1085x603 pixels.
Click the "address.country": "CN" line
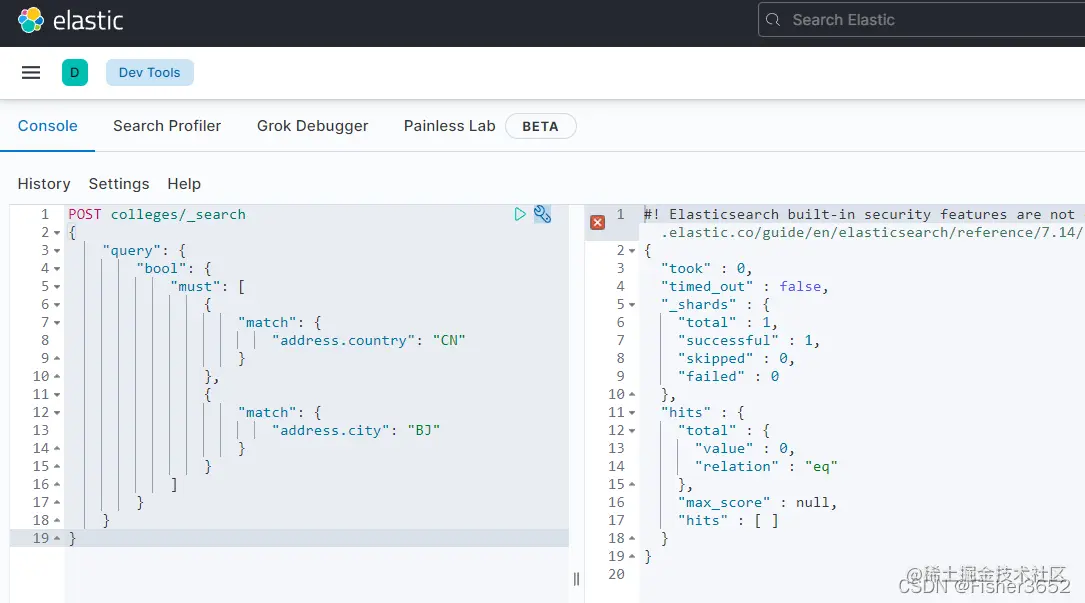368,341
